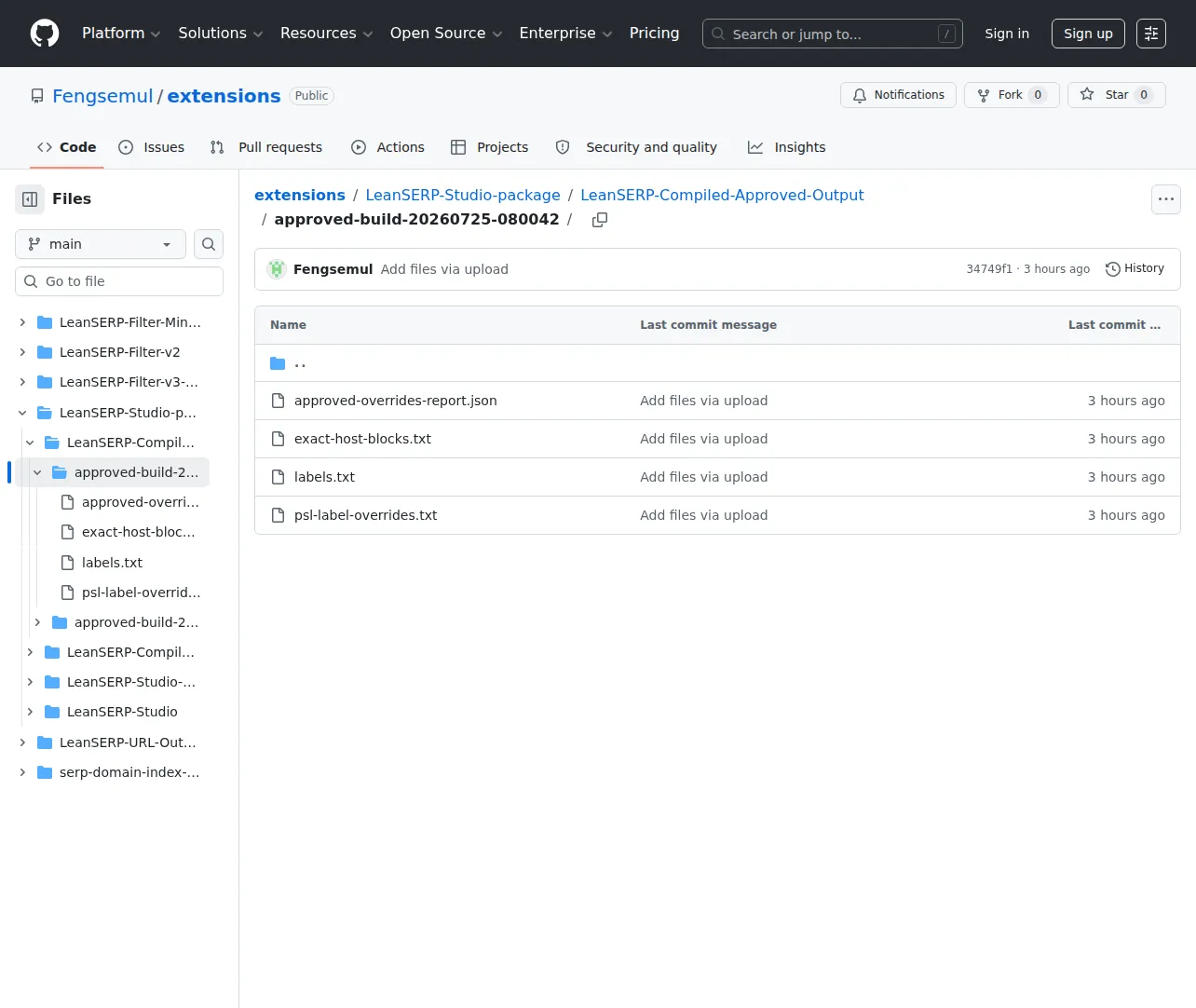The width and height of the screenshot is (1196, 1008).
Task: Click the Sign in link
Action: tap(1007, 34)
